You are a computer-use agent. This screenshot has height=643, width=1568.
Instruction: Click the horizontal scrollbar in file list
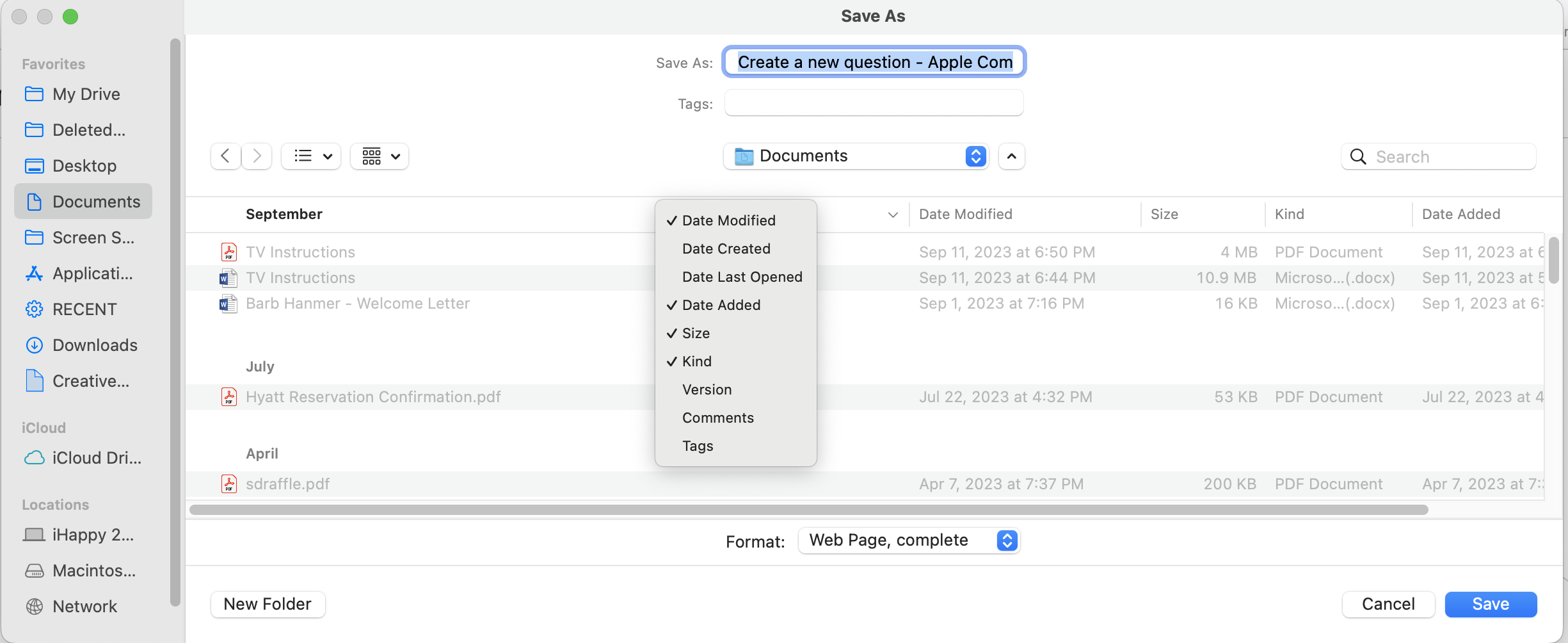tap(808, 510)
